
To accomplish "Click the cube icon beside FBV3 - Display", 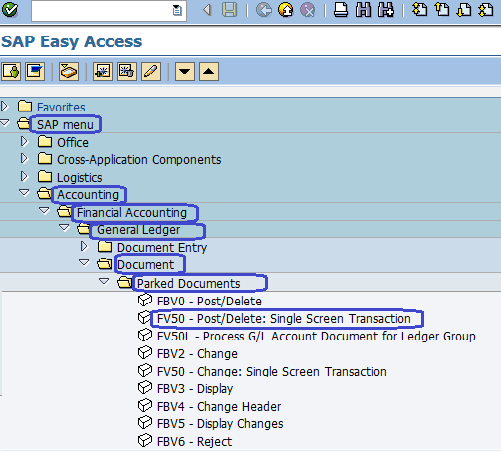I will (145, 388).
